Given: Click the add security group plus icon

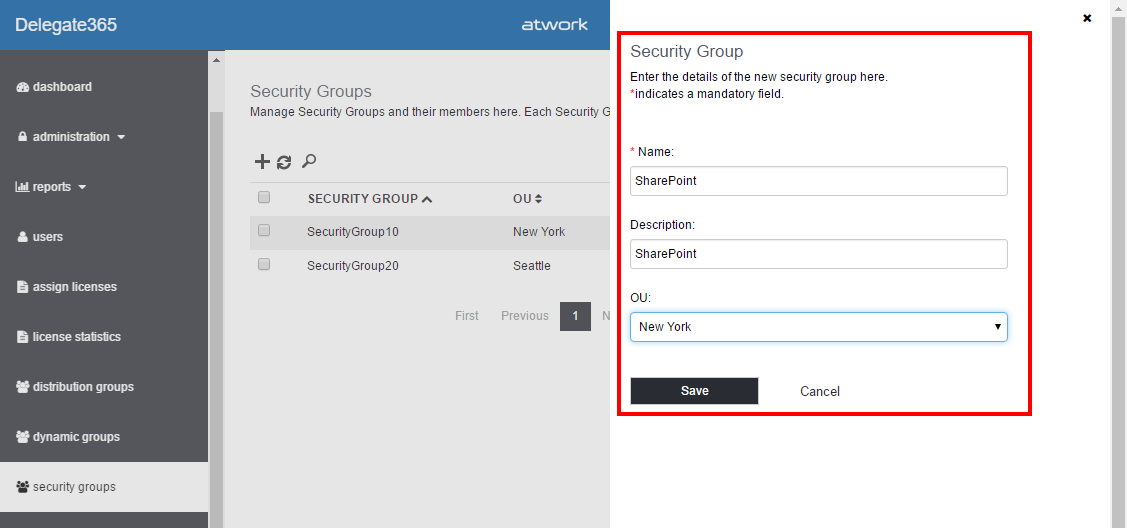Looking at the screenshot, I should point(262,162).
